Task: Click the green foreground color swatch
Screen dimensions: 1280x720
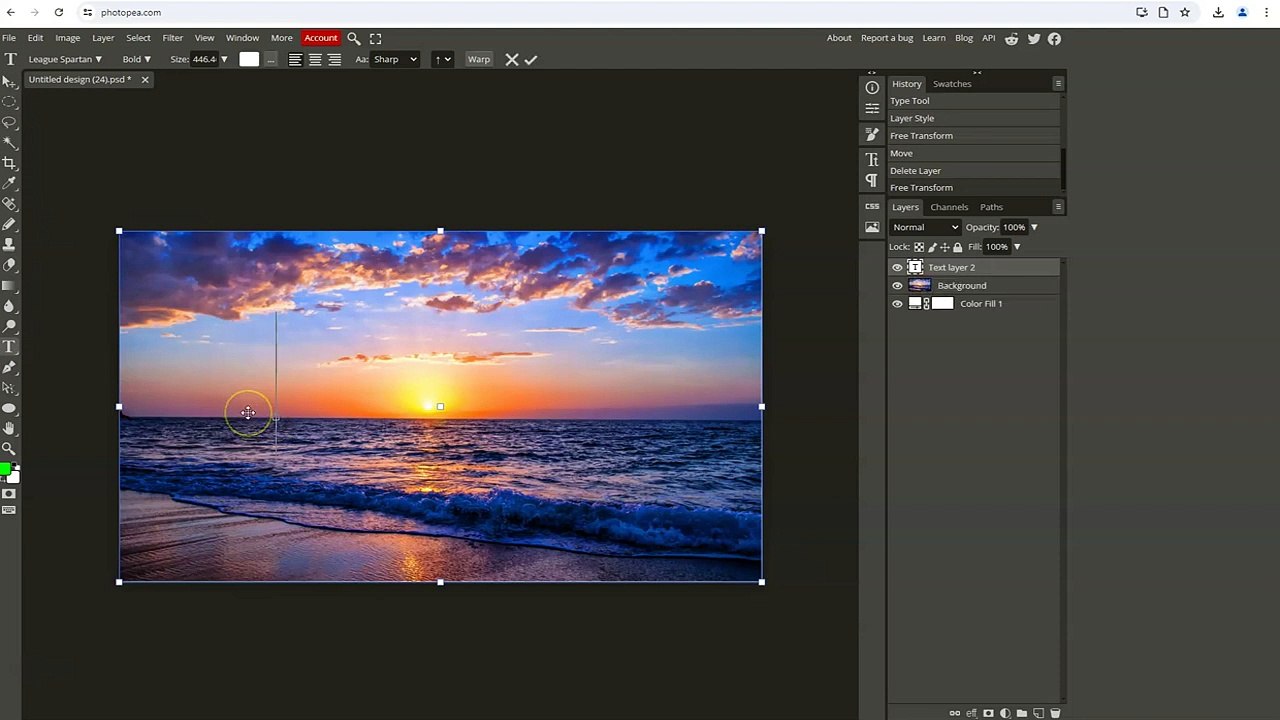Action: pyautogui.click(x=5, y=470)
